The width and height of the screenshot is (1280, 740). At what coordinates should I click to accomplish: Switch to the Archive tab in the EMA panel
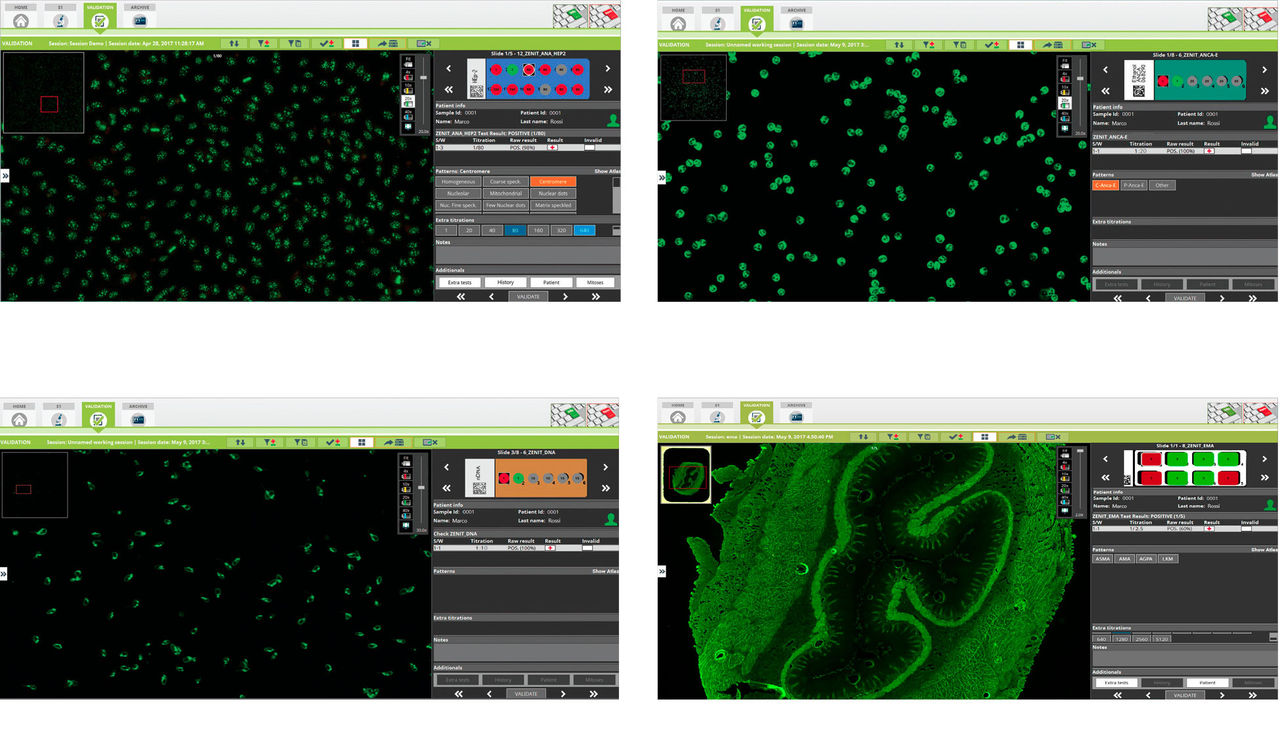tap(796, 413)
